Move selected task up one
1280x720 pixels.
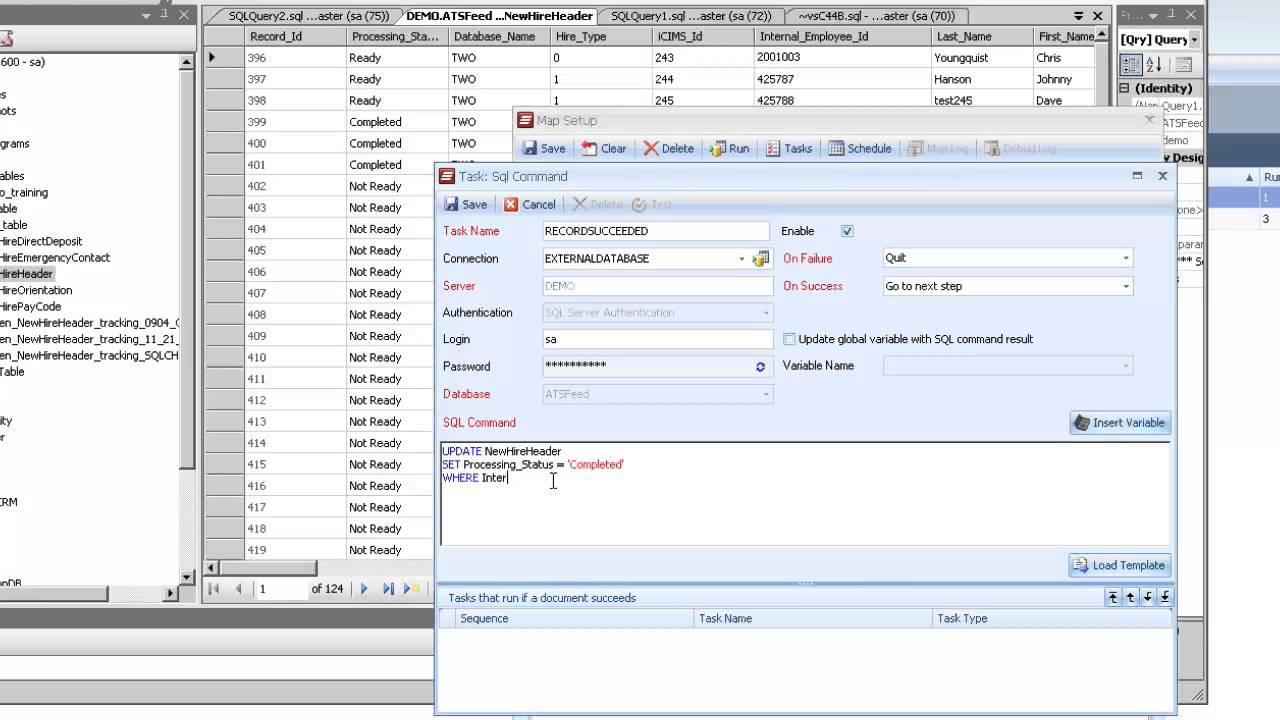1130,597
